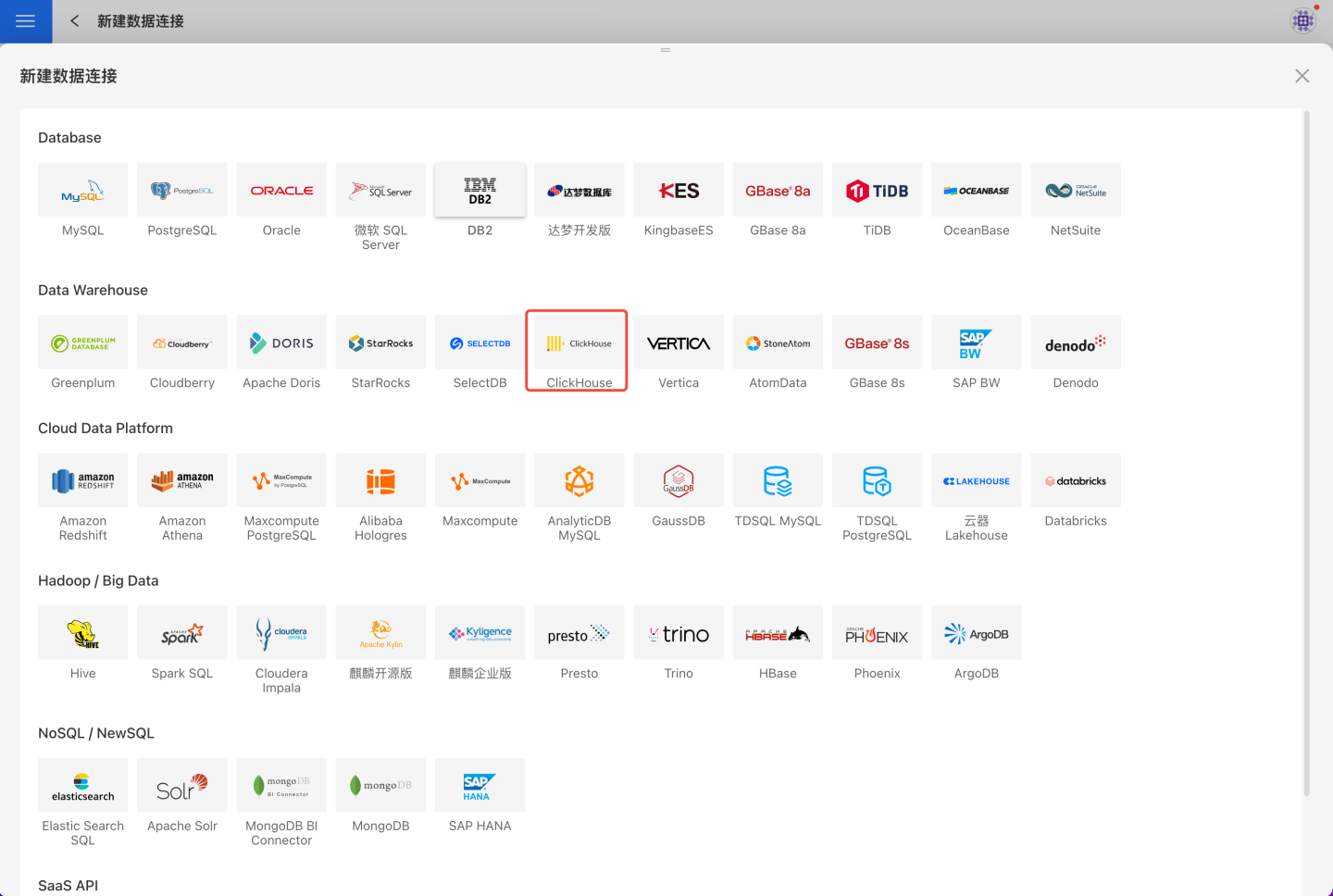Open the Amazon Redshift connector

83,481
